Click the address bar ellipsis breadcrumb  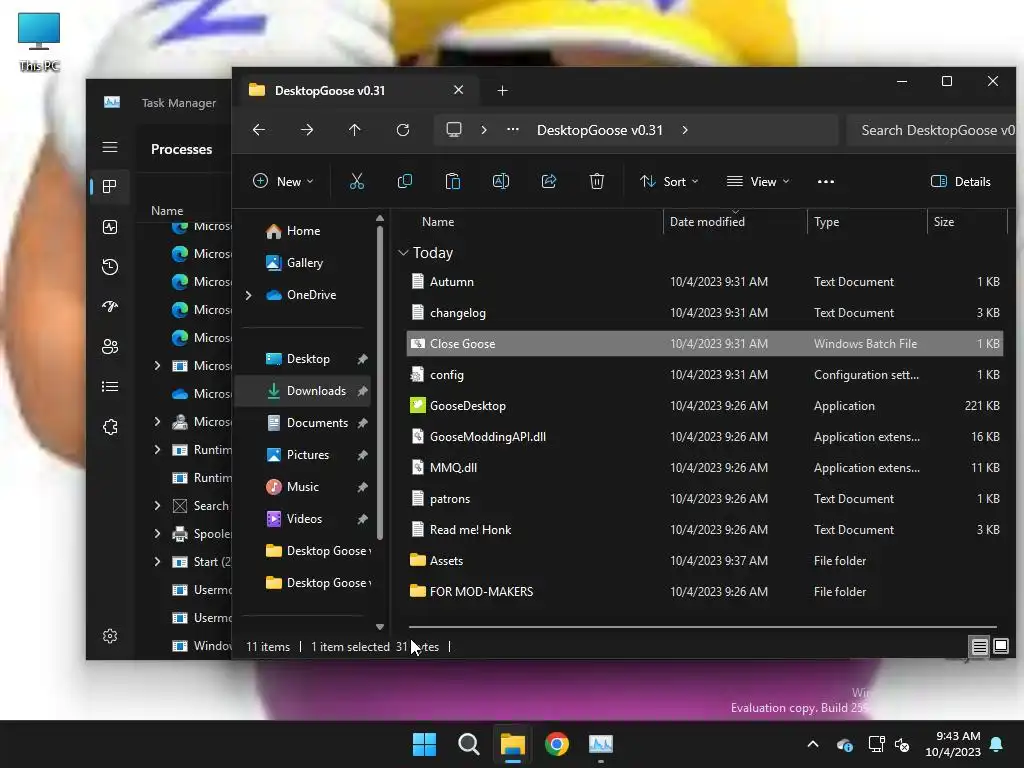513,129
